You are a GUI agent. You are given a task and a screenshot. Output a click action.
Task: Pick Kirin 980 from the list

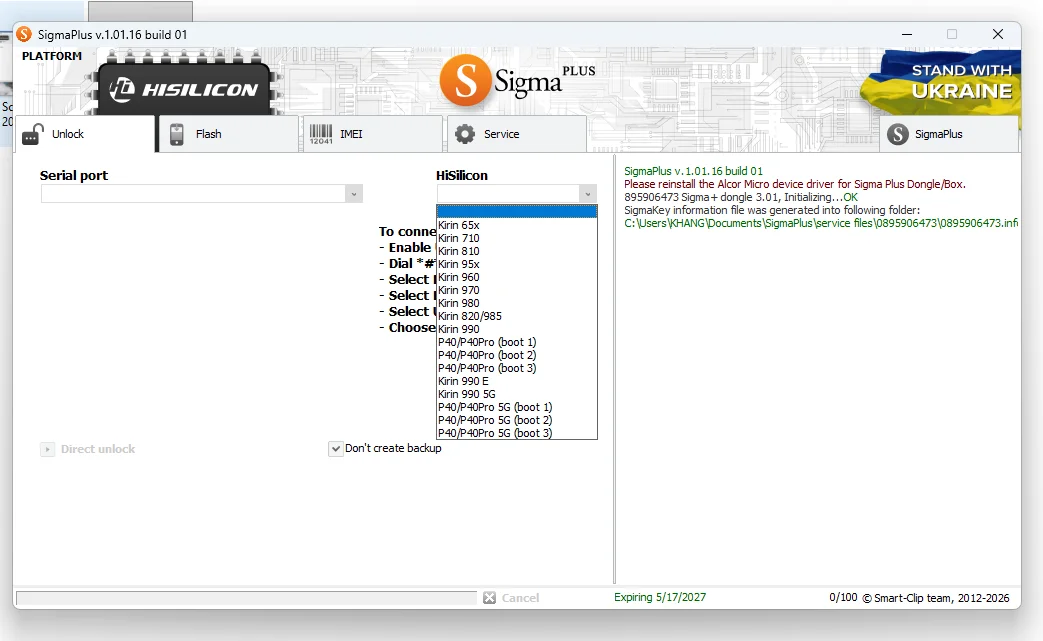[517, 303]
